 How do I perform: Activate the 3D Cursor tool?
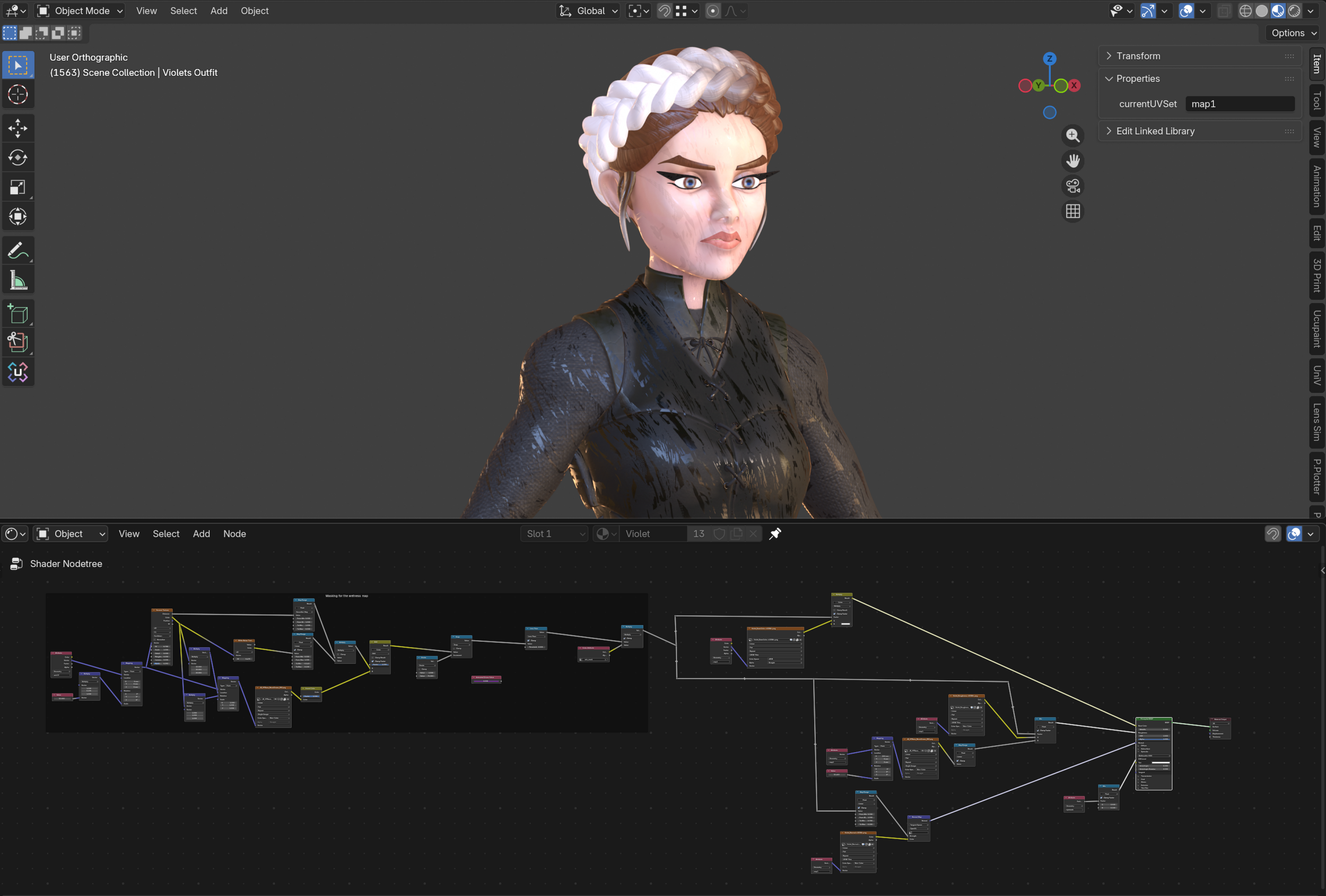click(18, 95)
